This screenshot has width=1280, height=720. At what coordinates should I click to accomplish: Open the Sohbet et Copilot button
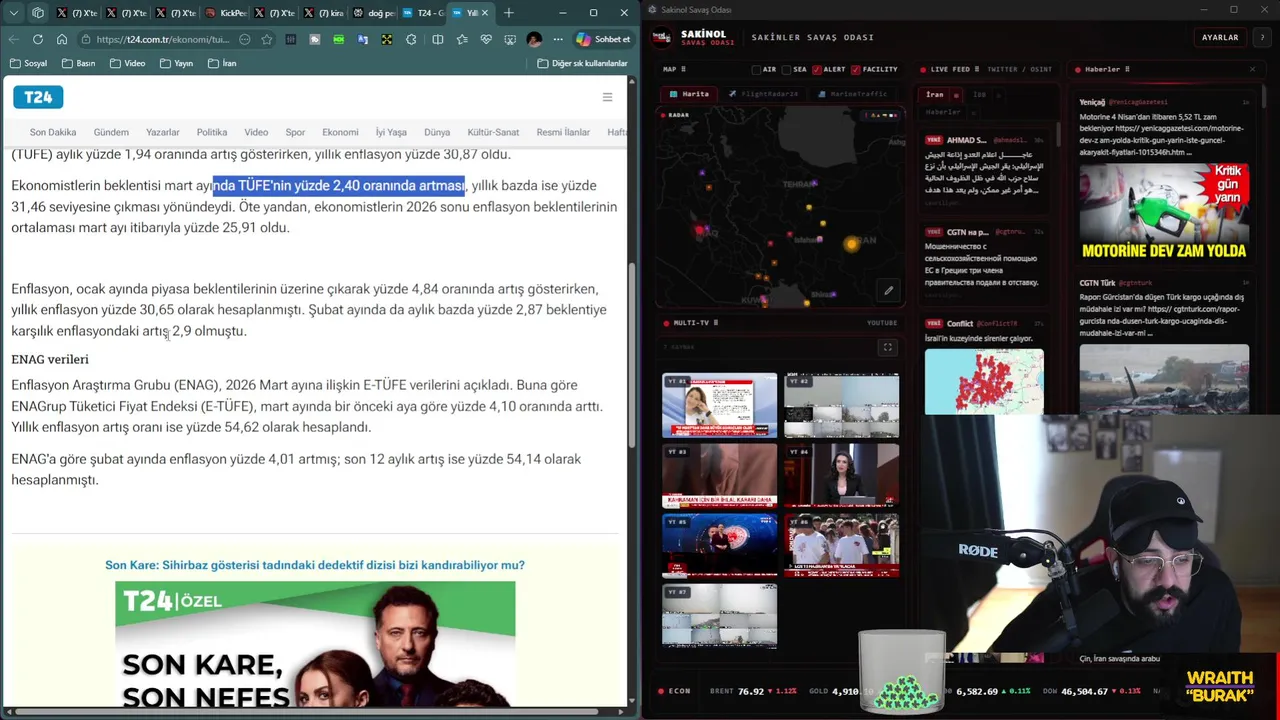pyautogui.click(x=603, y=39)
